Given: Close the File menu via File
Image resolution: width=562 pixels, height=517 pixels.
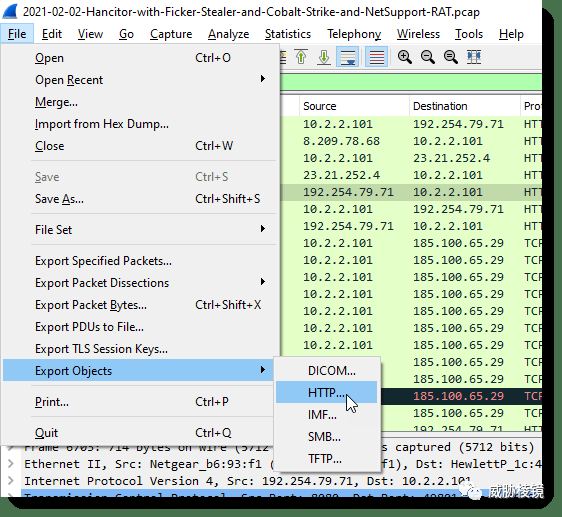Looking at the screenshot, I should [17, 34].
